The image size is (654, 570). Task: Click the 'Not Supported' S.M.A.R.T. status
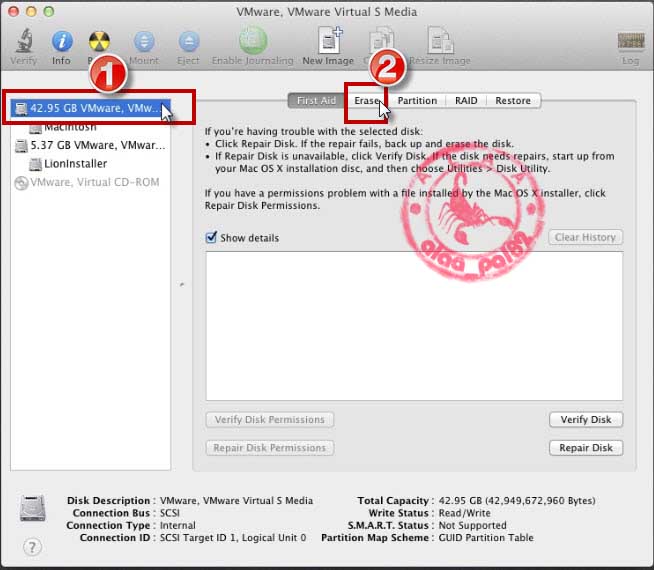click(x=473, y=525)
